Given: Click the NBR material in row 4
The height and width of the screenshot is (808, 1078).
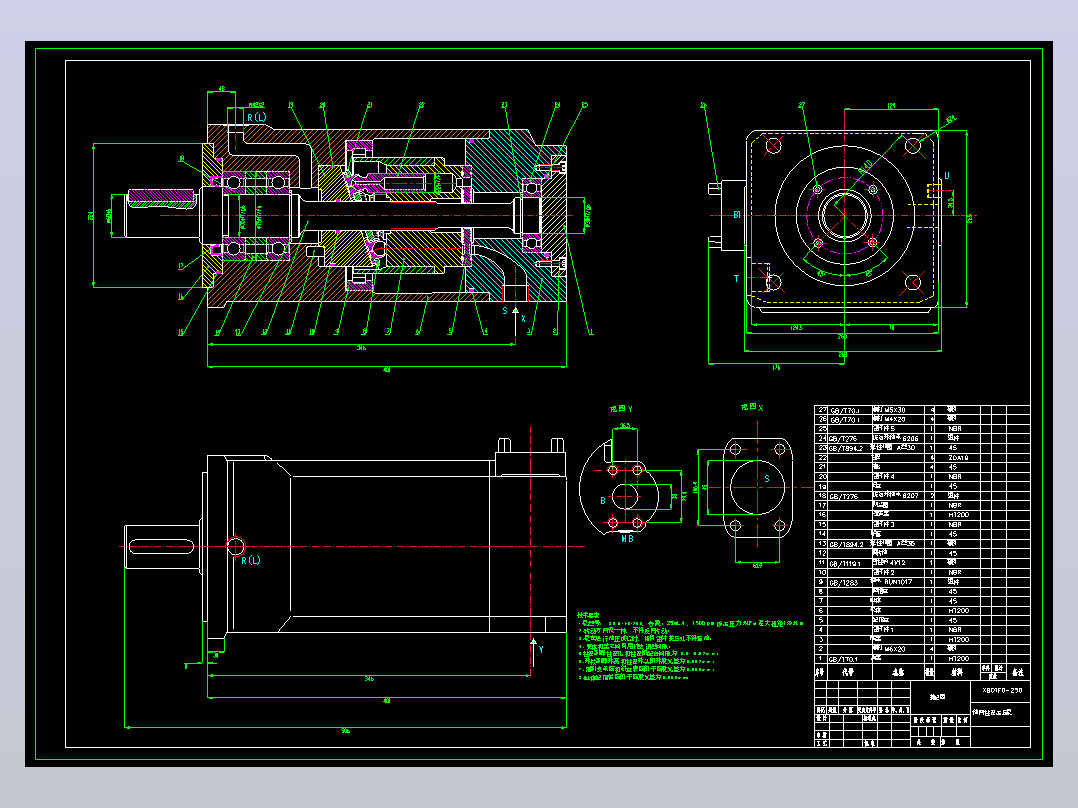Looking at the screenshot, I should coord(955,630).
